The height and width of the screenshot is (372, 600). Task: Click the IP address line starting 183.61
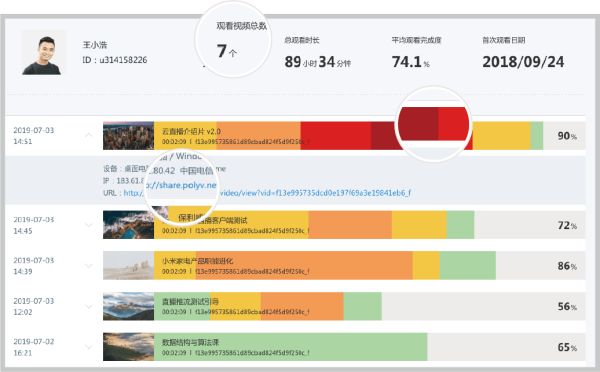124,180
